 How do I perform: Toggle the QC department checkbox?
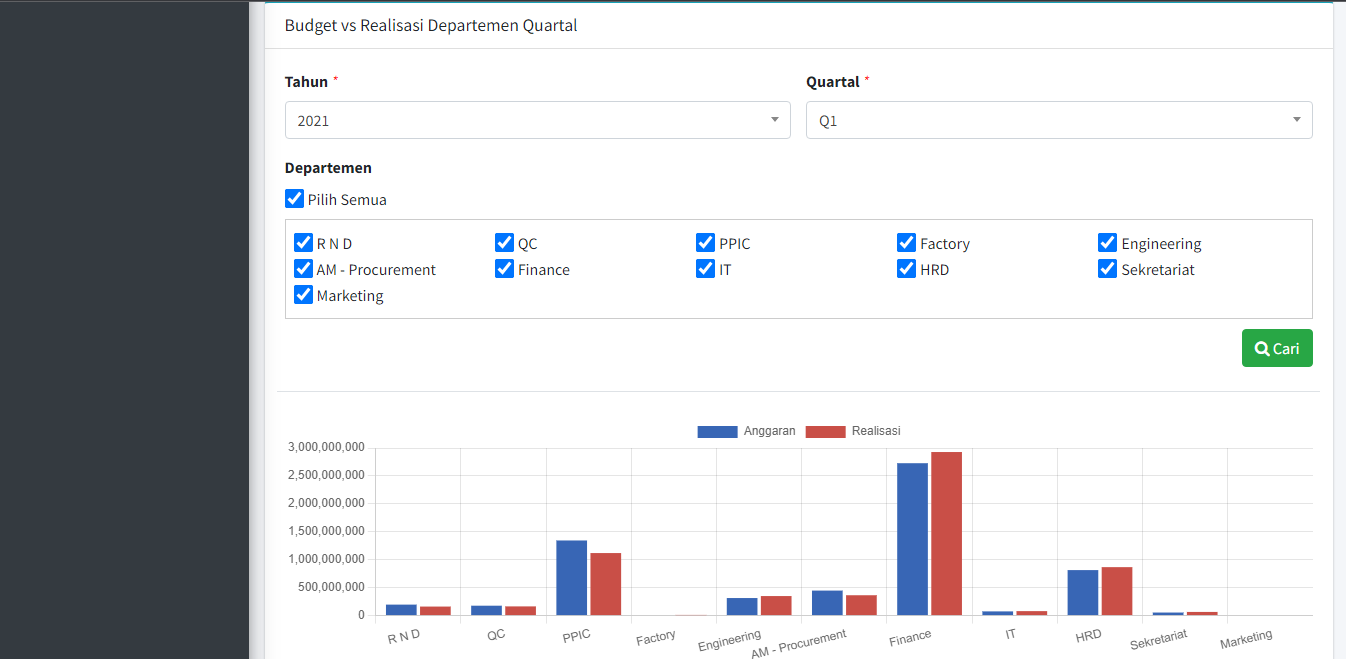coord(504,243)
